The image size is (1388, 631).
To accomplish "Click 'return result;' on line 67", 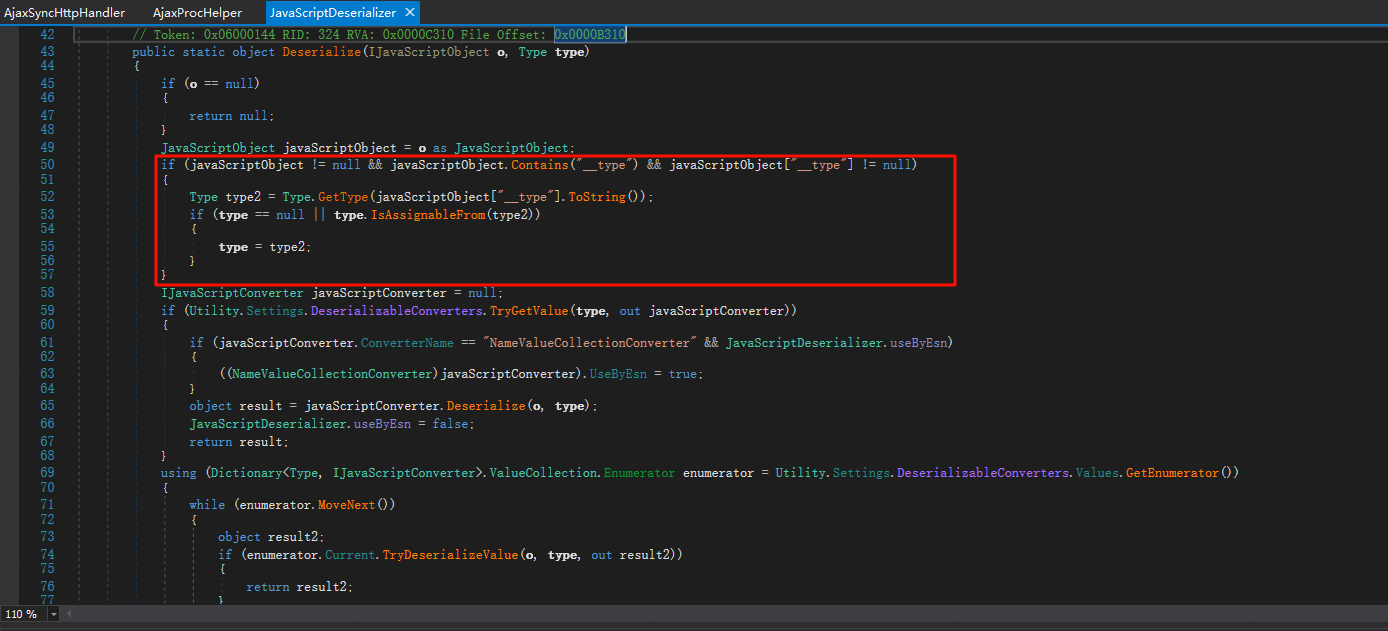I will [239, 441].
